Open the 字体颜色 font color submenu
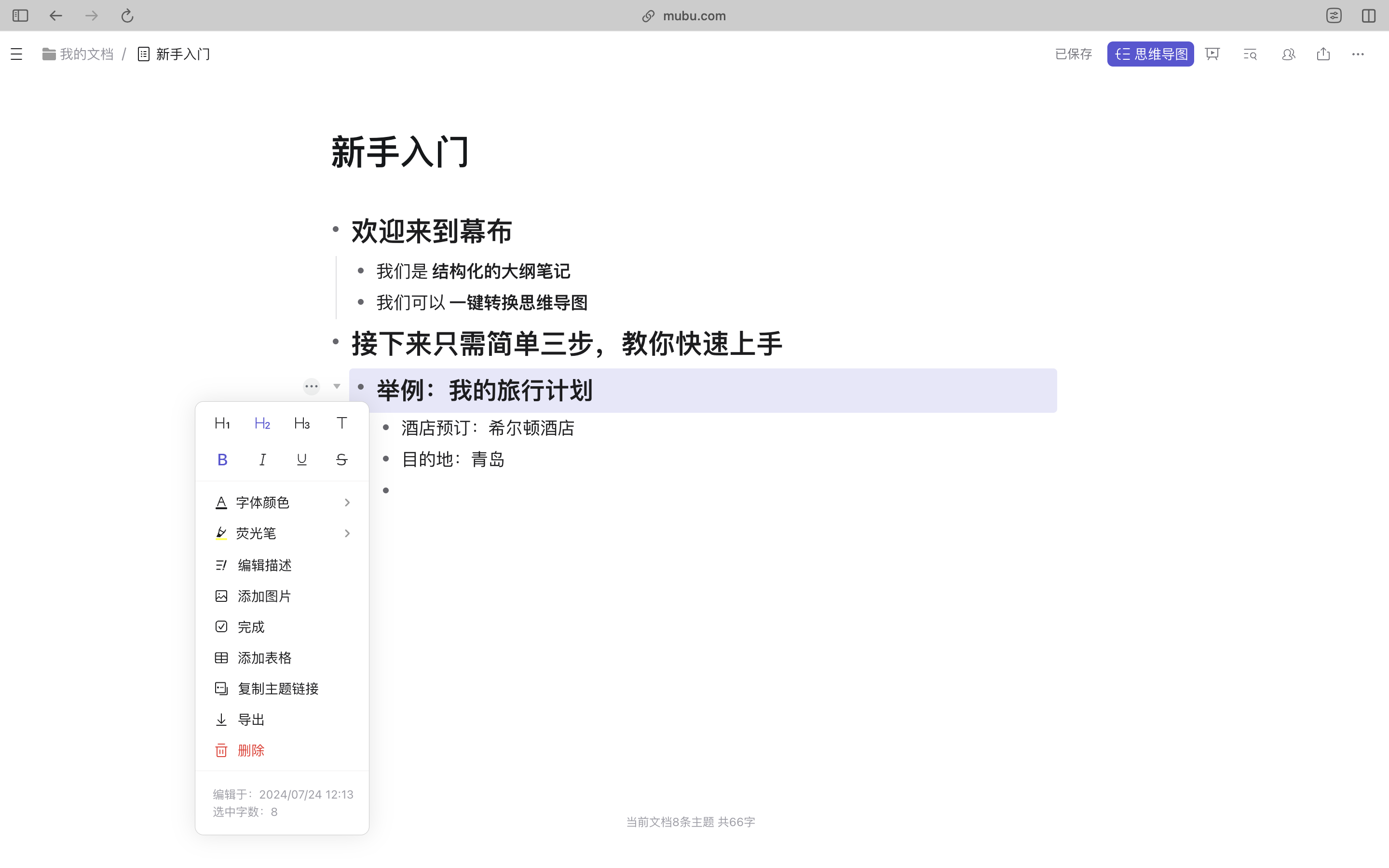This screenshot has height=868, width=1389. (x=282, y=502)
